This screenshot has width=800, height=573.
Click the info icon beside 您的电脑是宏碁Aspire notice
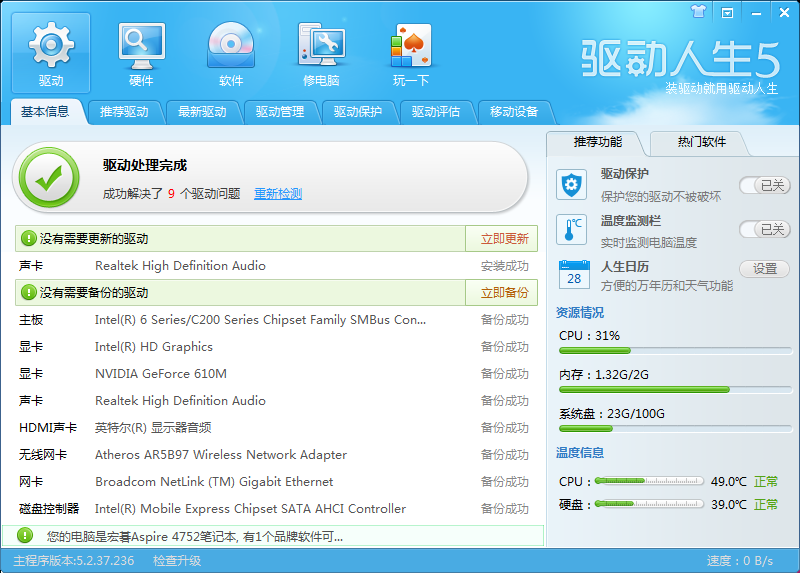(x=24, y=535)
